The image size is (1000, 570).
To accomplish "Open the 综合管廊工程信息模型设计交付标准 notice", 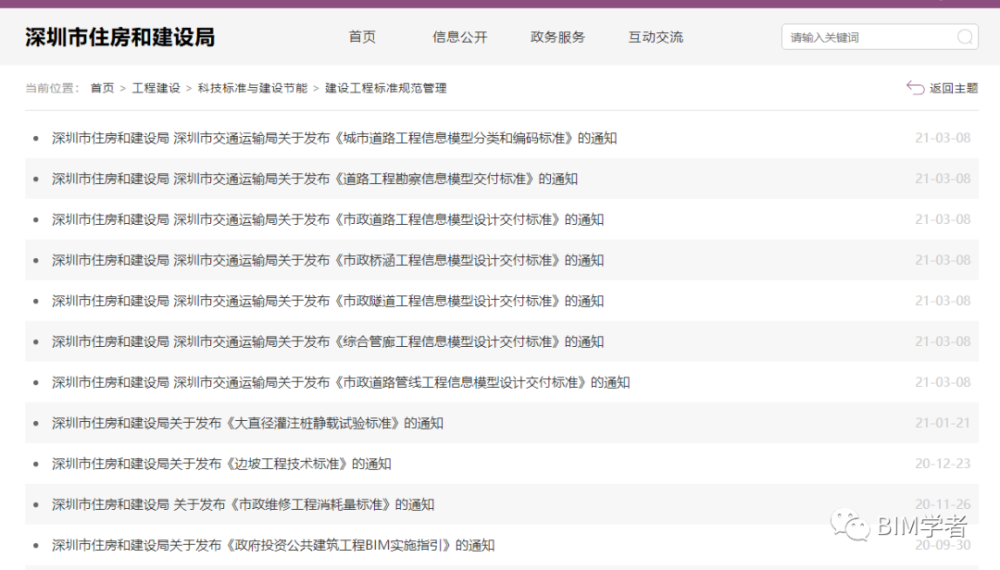I will click(x=328, y=342).
